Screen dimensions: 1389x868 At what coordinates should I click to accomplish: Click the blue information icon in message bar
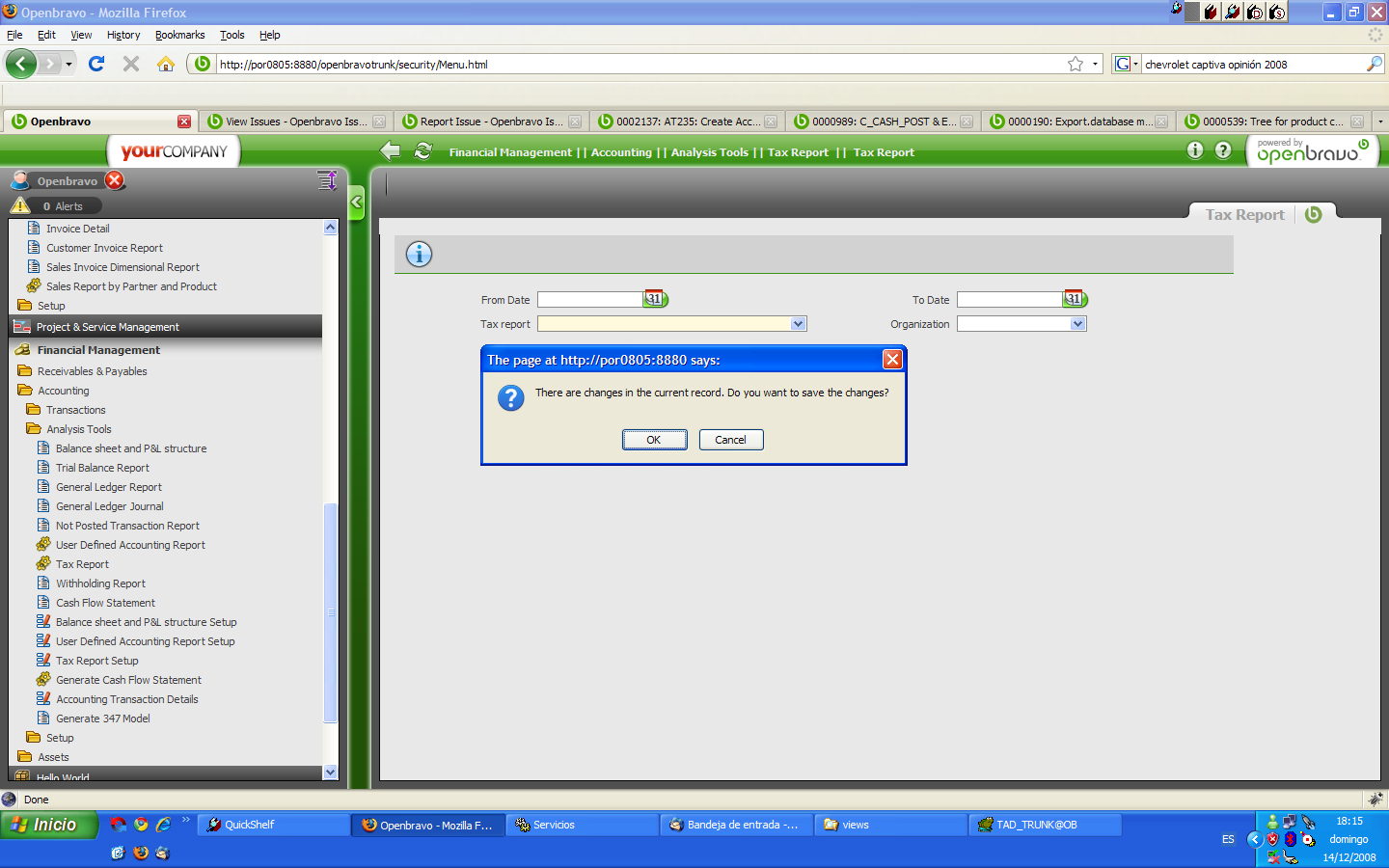(419, 255)
